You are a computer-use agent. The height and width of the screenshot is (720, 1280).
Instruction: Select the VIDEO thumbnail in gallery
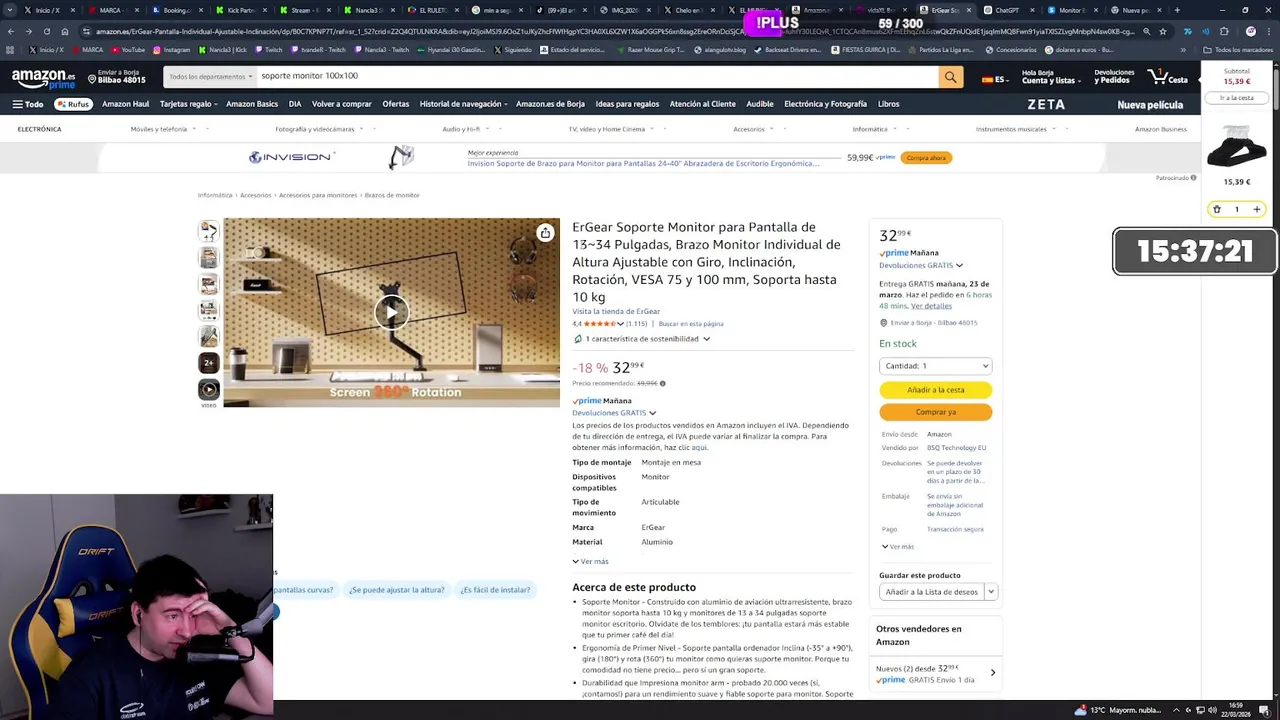coord(208,390)
